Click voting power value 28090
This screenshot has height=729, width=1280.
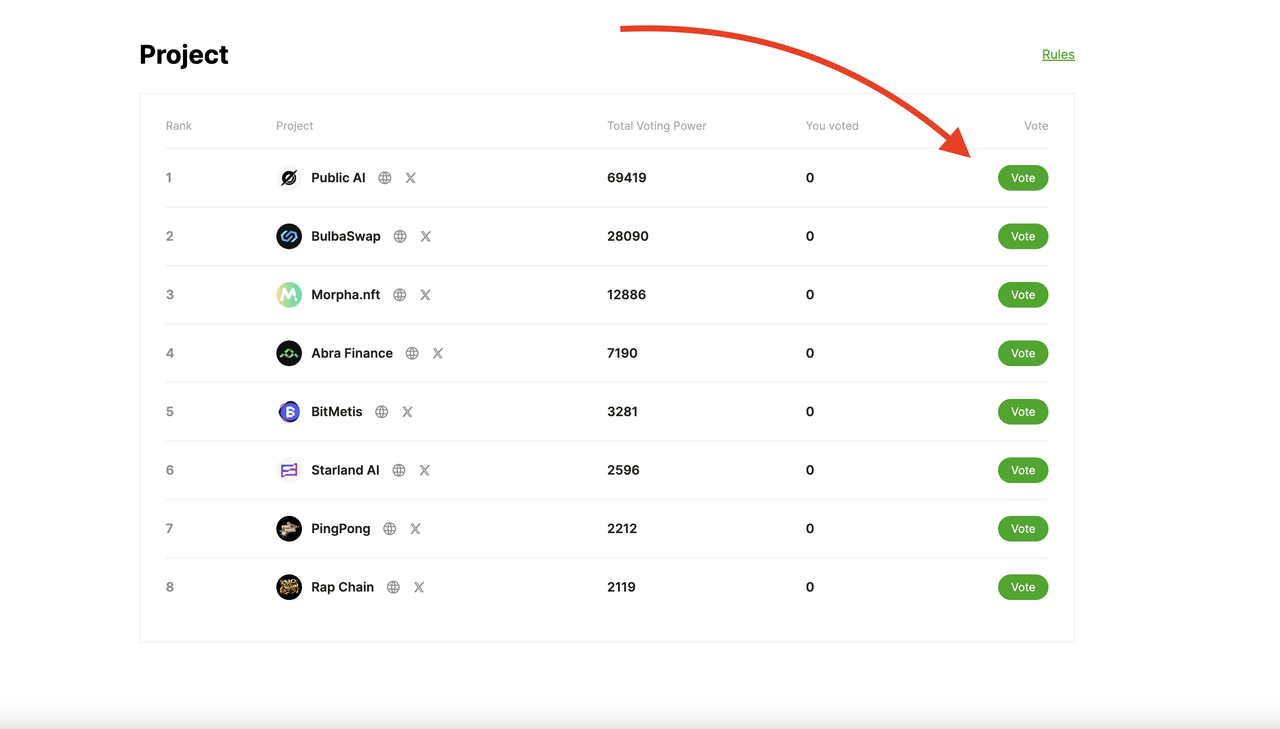click(x=628, y=237)
